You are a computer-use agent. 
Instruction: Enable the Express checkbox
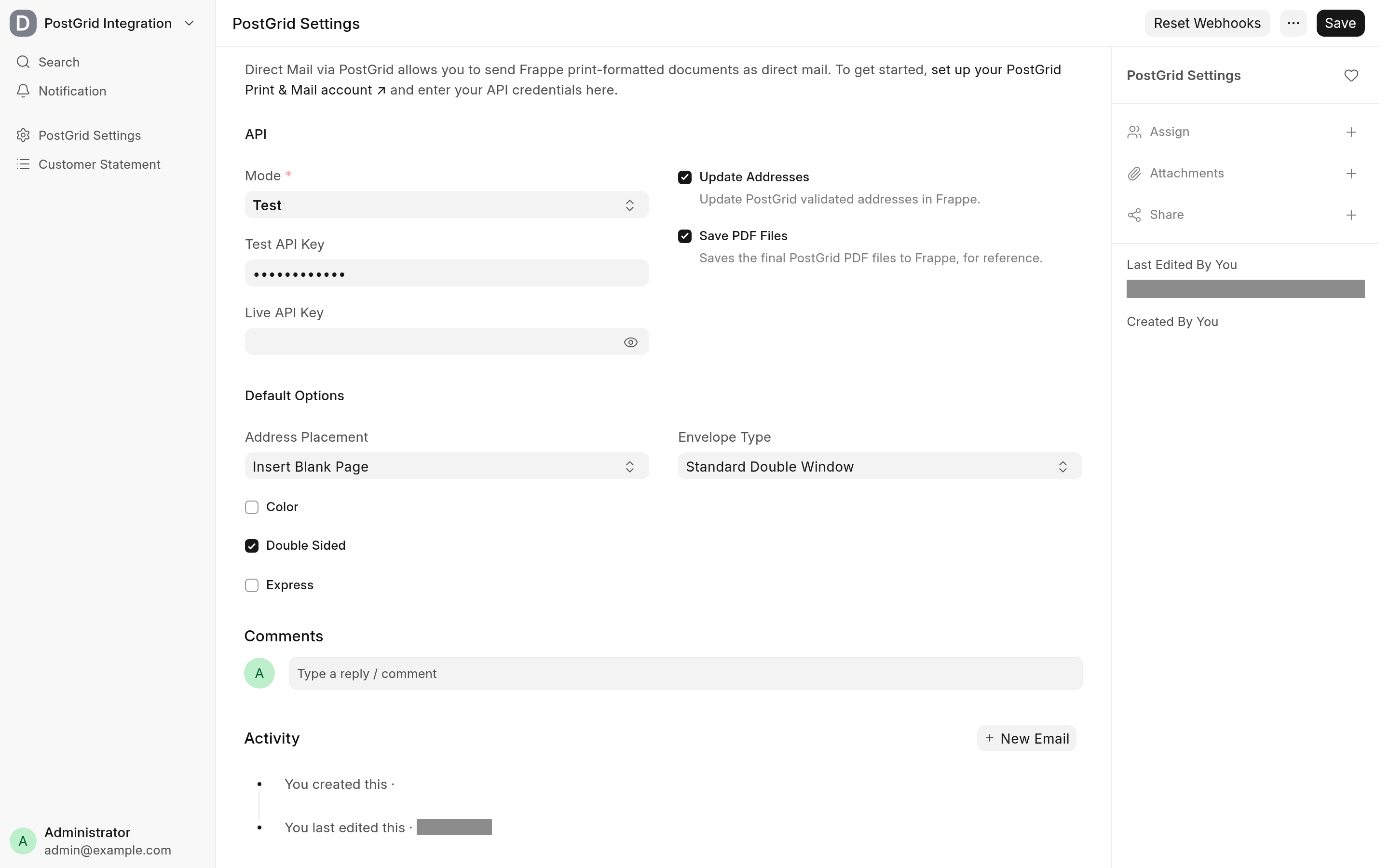click(x=251, y=585)
